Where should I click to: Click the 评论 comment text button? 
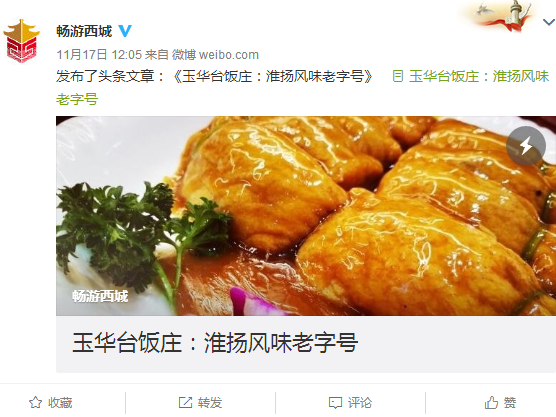(360, 403)
